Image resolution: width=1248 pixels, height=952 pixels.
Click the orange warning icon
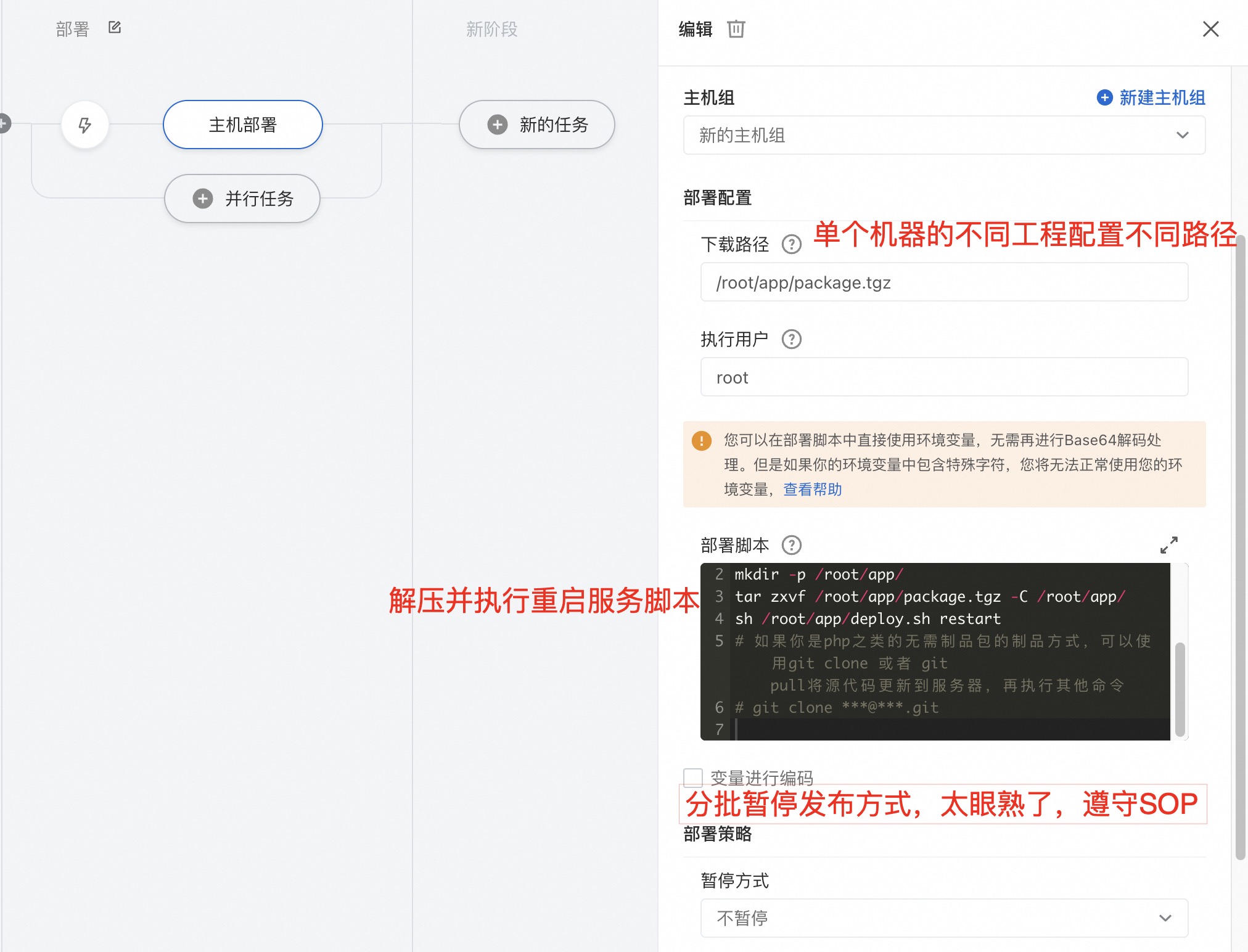point(702,440)
